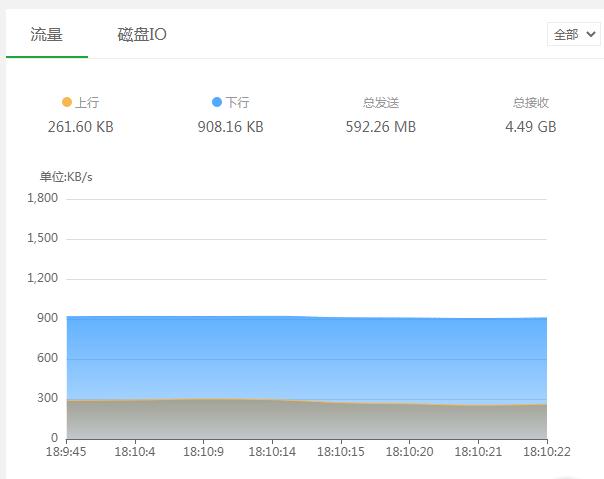Screen dimensions: 604x479
Task: Click the 18:10:20 time axis label
Action: (x=409, y=451)
